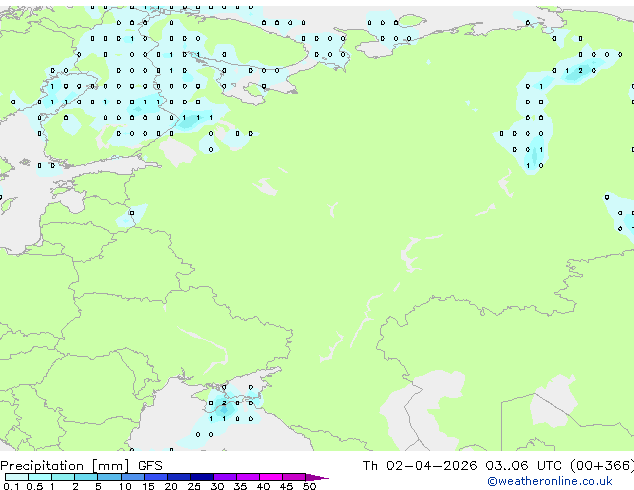Click the '(00+366)' forecast offset text

pyautogui.click(x=602, y=466)
